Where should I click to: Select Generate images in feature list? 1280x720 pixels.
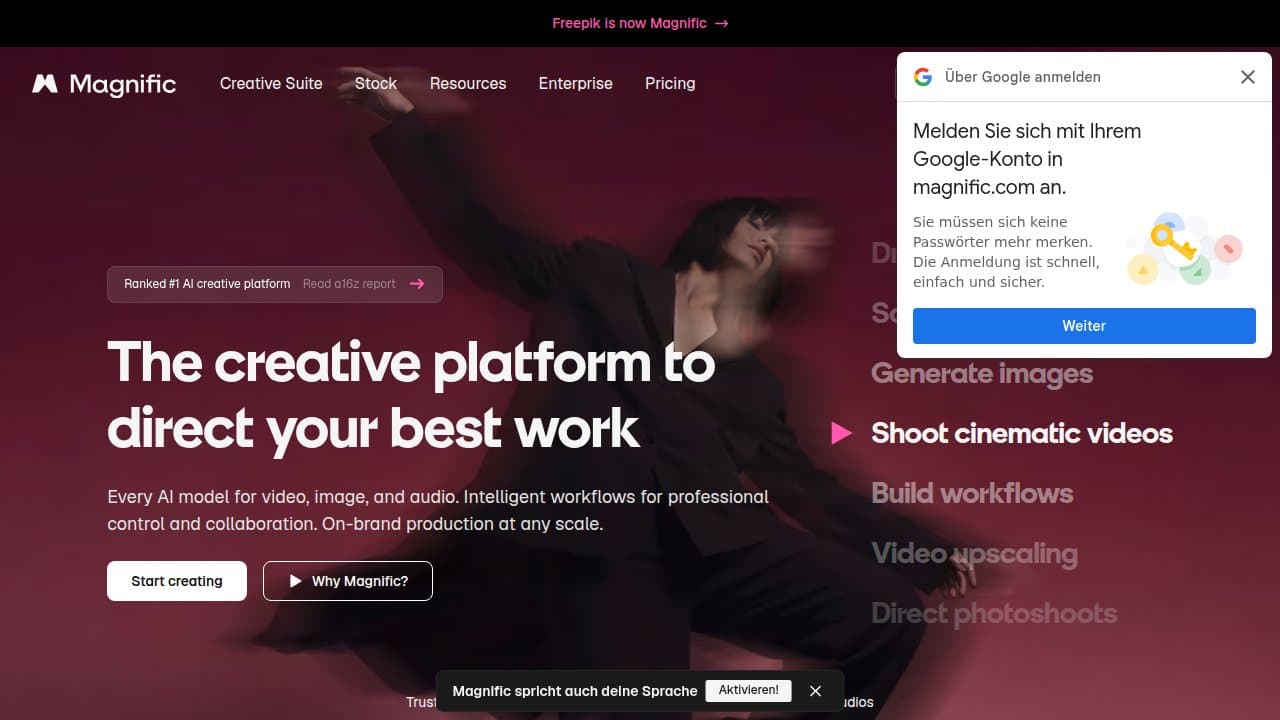tap(982, 373)
